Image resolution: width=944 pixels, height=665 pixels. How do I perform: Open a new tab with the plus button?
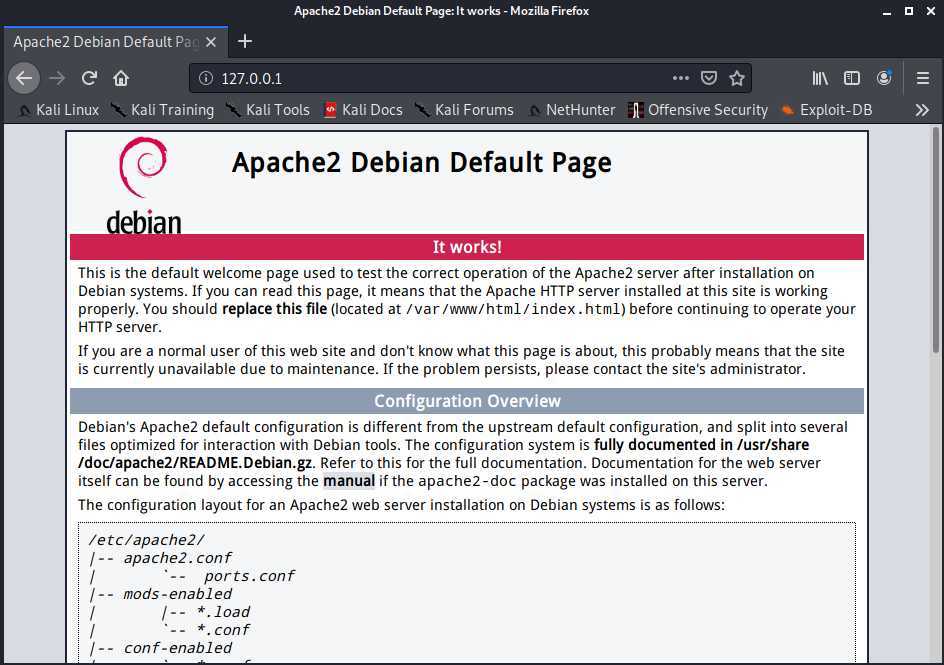pos(245,42)
